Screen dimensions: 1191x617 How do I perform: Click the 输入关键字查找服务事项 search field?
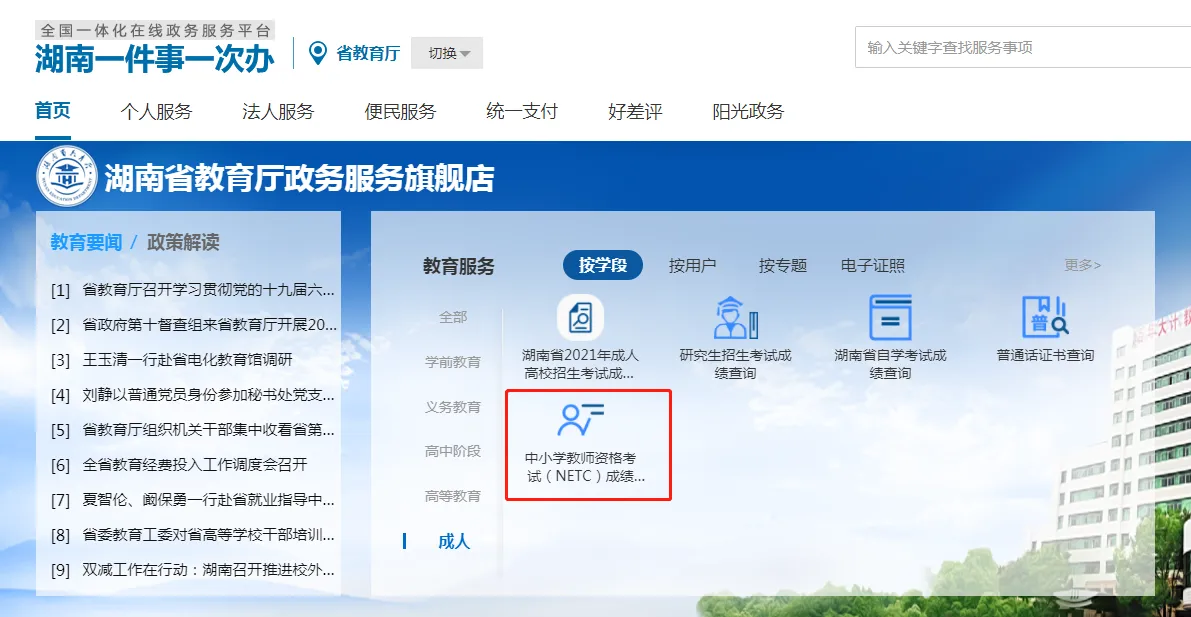point(1022,47)
